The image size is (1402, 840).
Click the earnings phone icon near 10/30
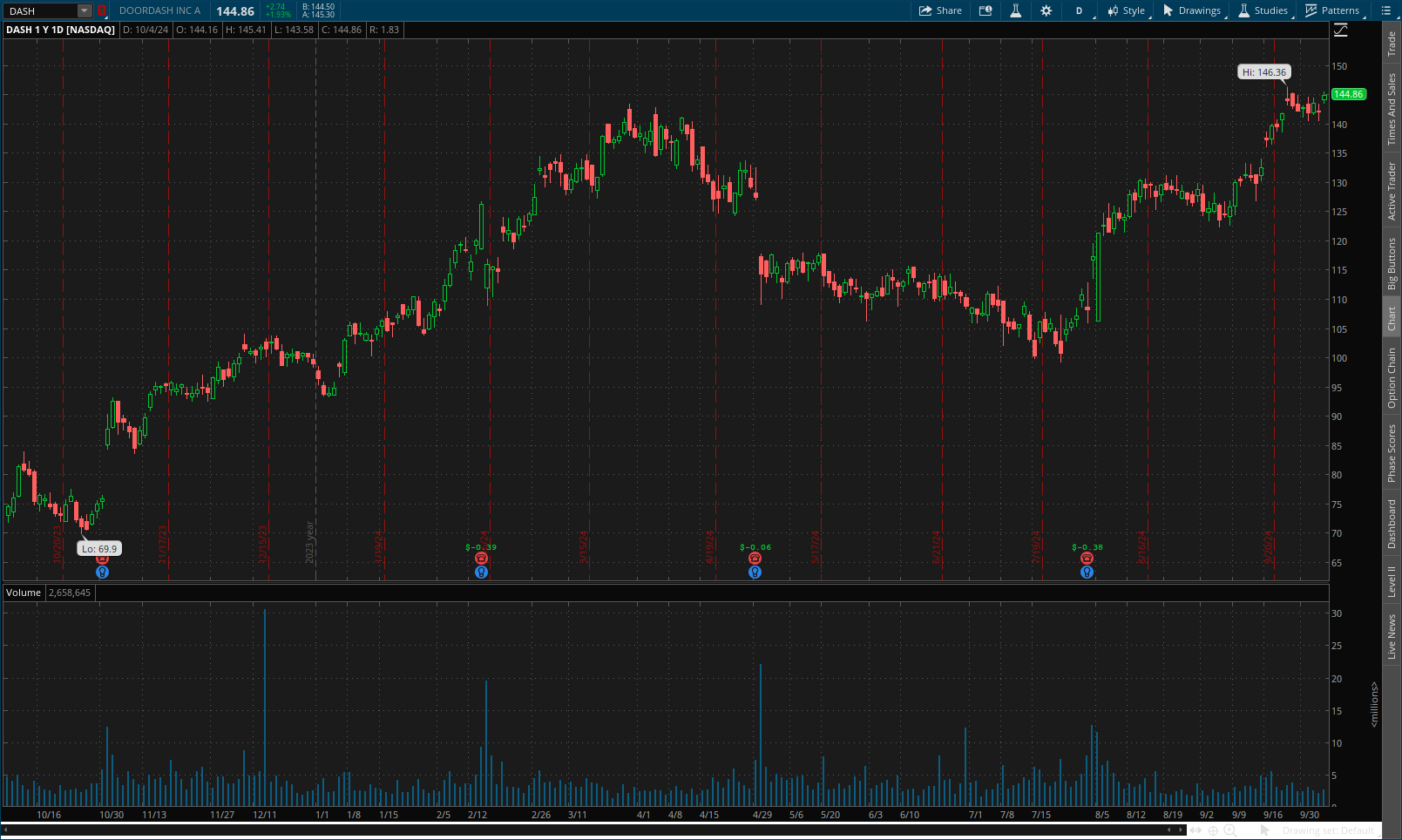coord(102,559)
